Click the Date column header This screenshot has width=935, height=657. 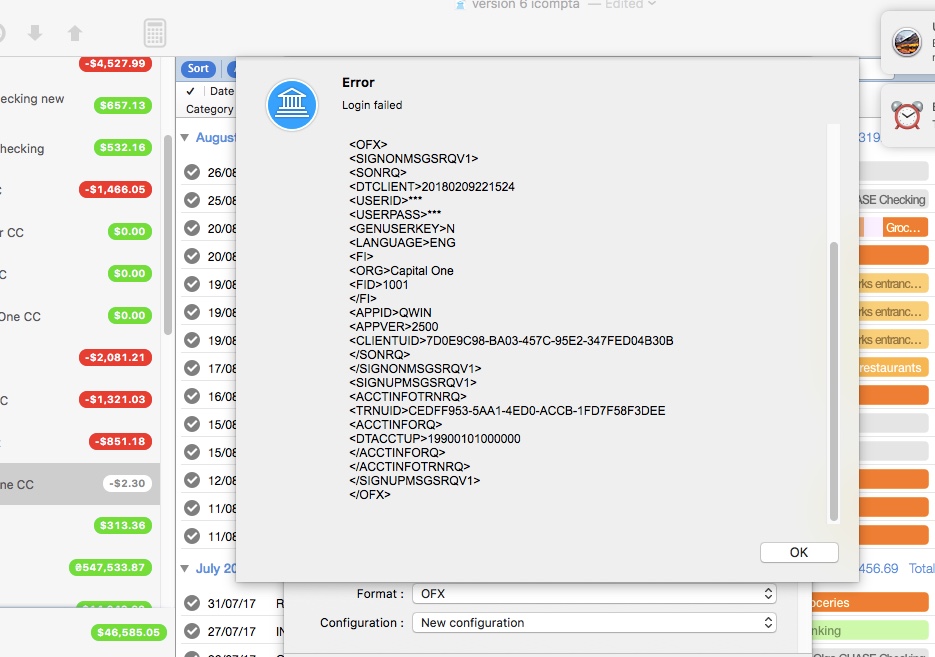coord(222,91)
